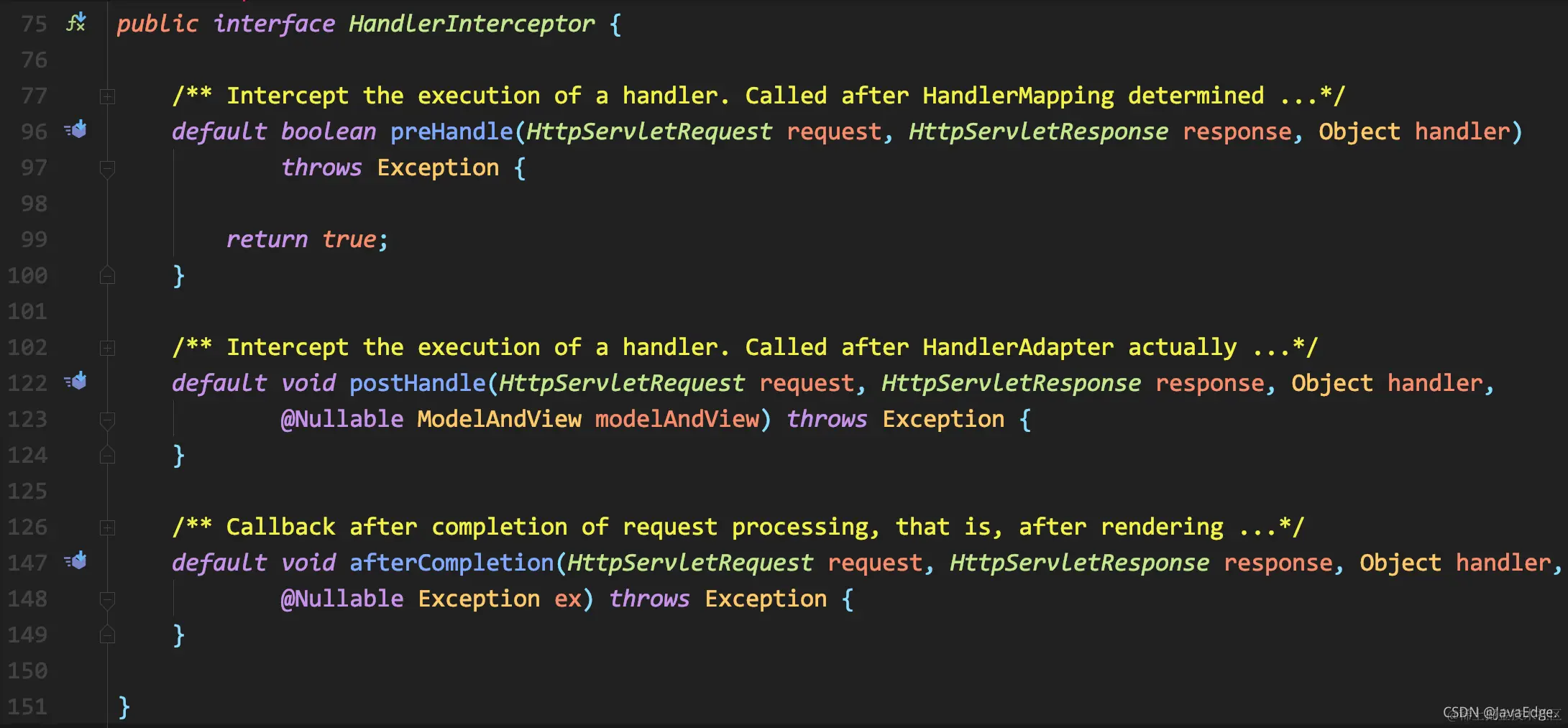Click the 'boolean' return type keyword
The image size is (1568, 728).
point(329,132)
